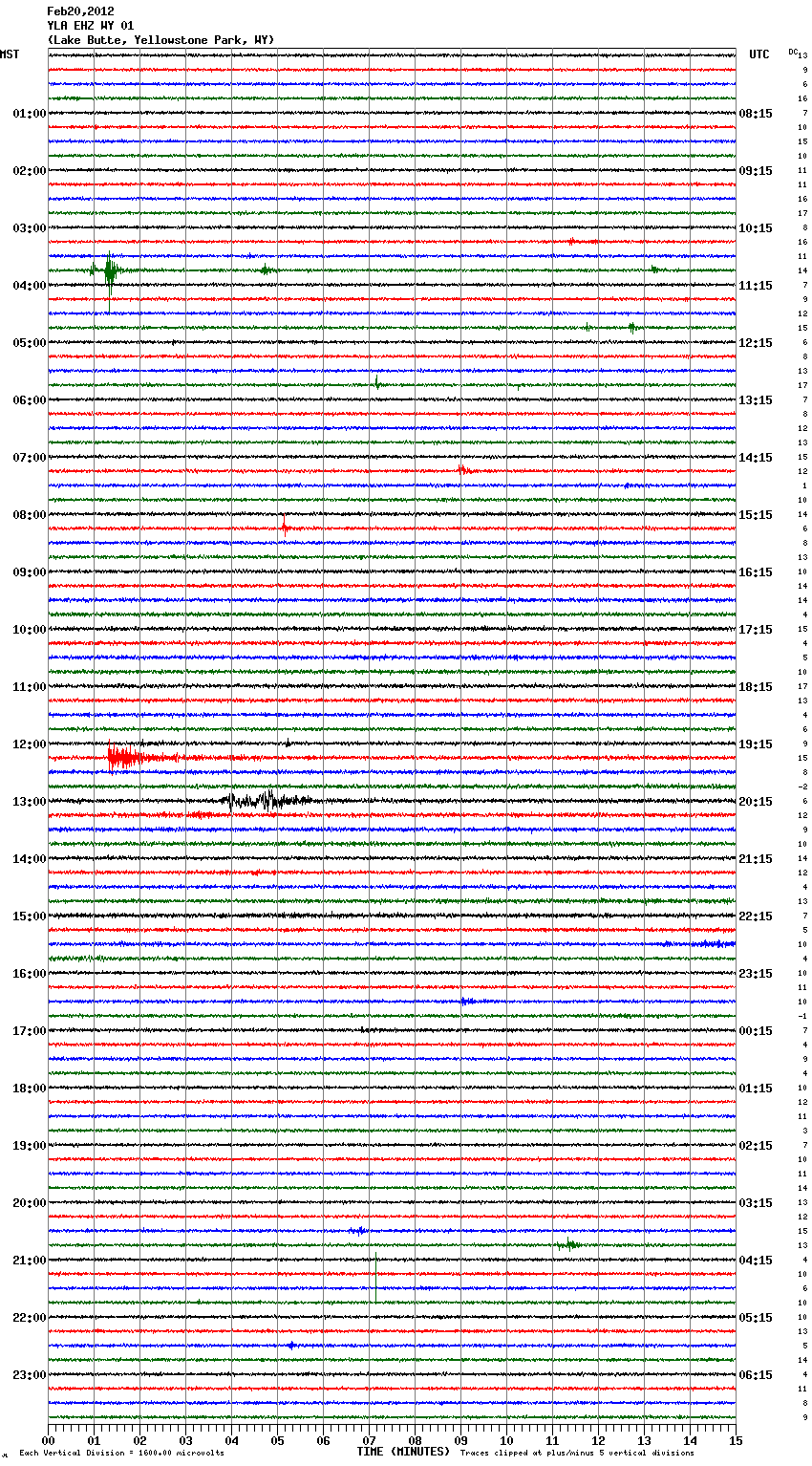The width and height of the screenshot is (812, 1466).
Task: Select the 14:00 MST time label
Action: (30, 859)
